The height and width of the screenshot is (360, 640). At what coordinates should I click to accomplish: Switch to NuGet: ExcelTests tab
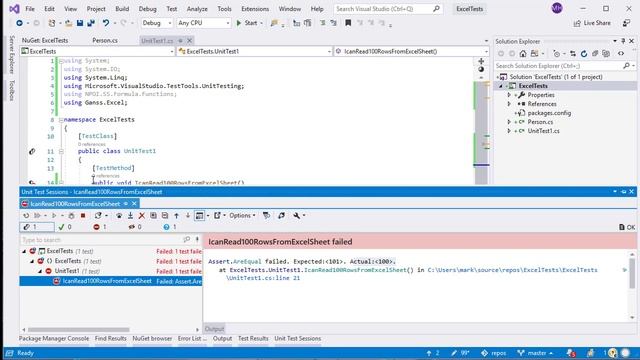click(45, 40)
